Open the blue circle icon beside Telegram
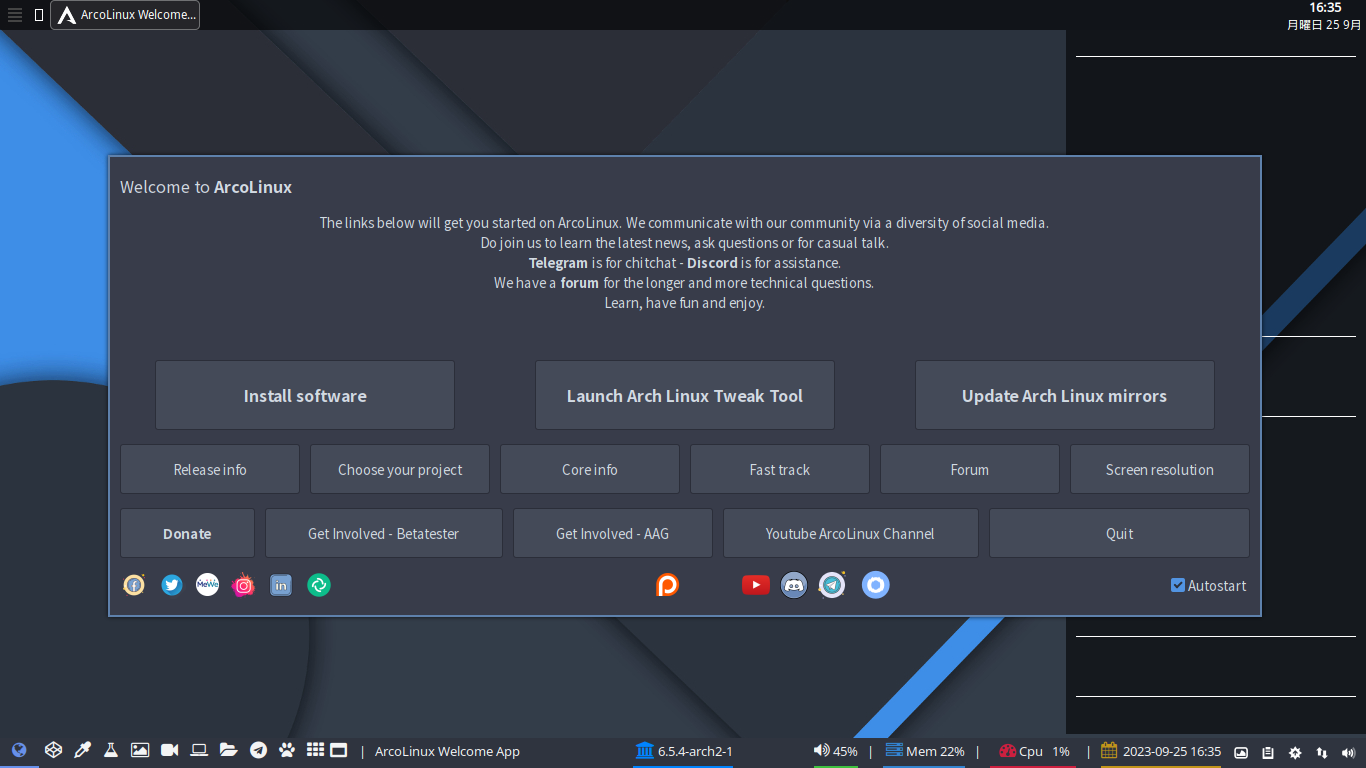The height and width of the screenshot is (768, 1366). [x=876, y=585]
